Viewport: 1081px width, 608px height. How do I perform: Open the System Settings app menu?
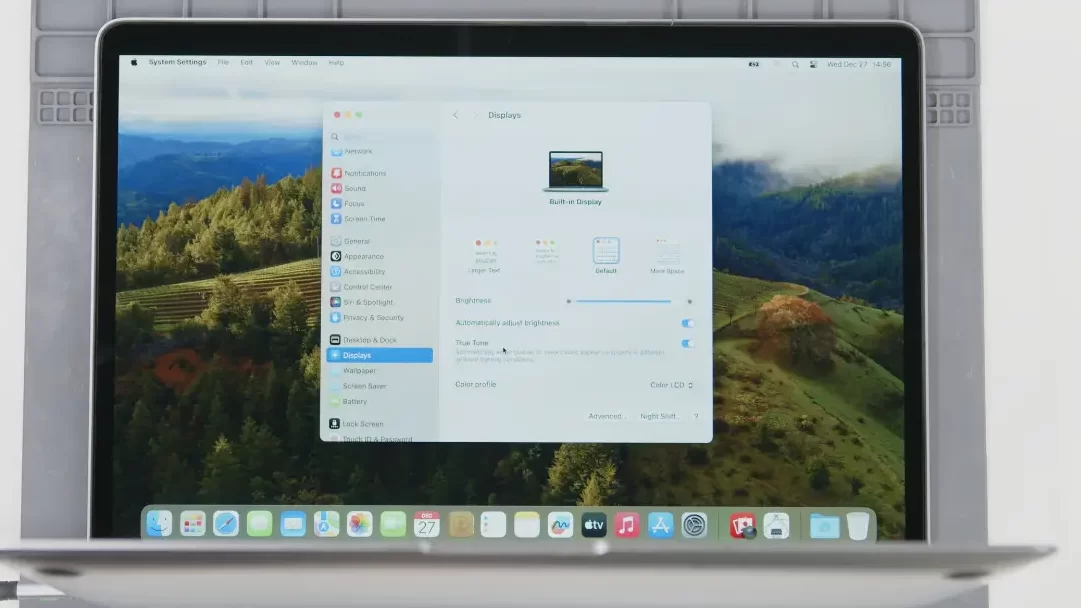[x=177, y=62]
